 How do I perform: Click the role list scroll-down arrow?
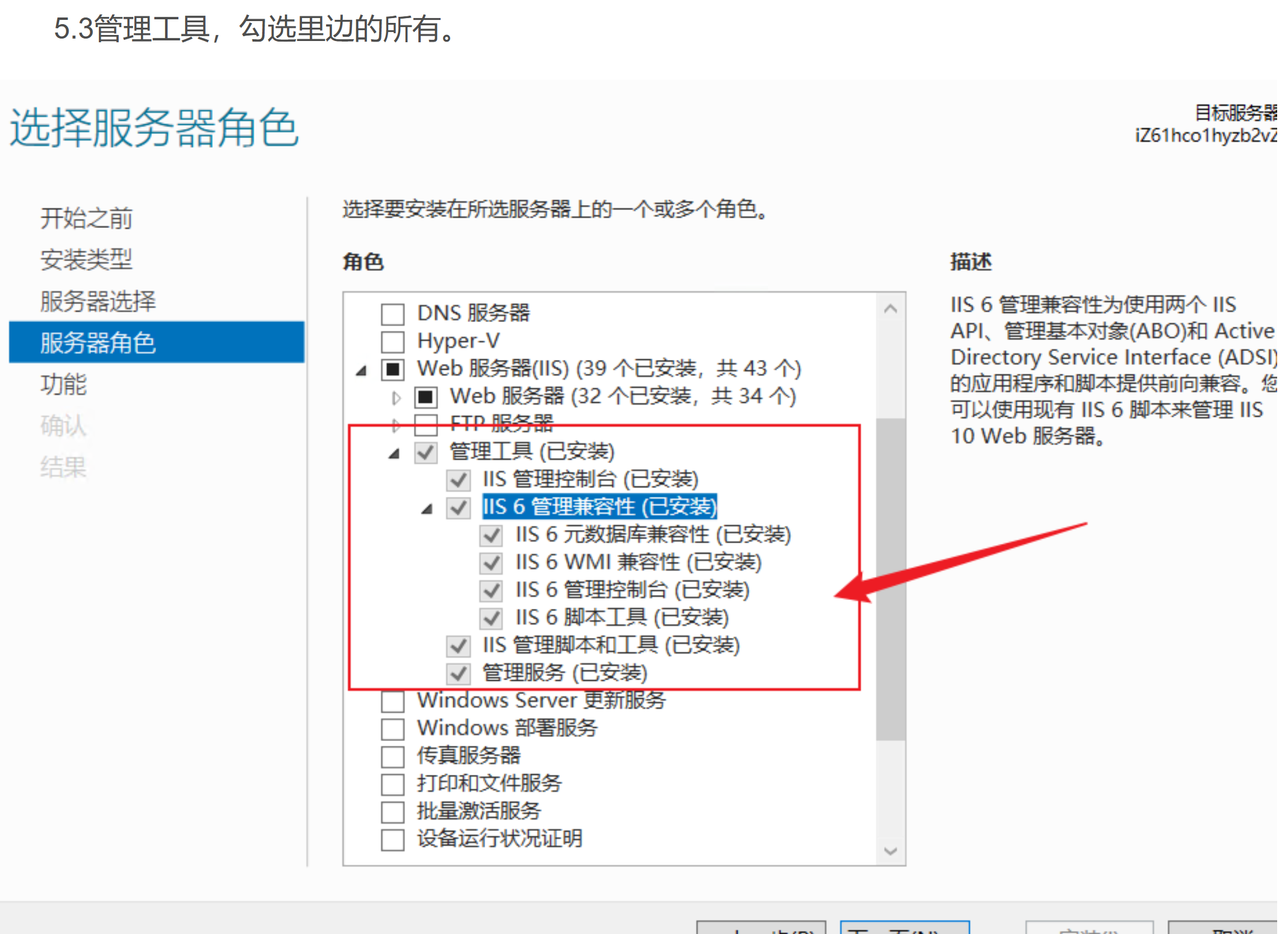(x=890, y=851)
